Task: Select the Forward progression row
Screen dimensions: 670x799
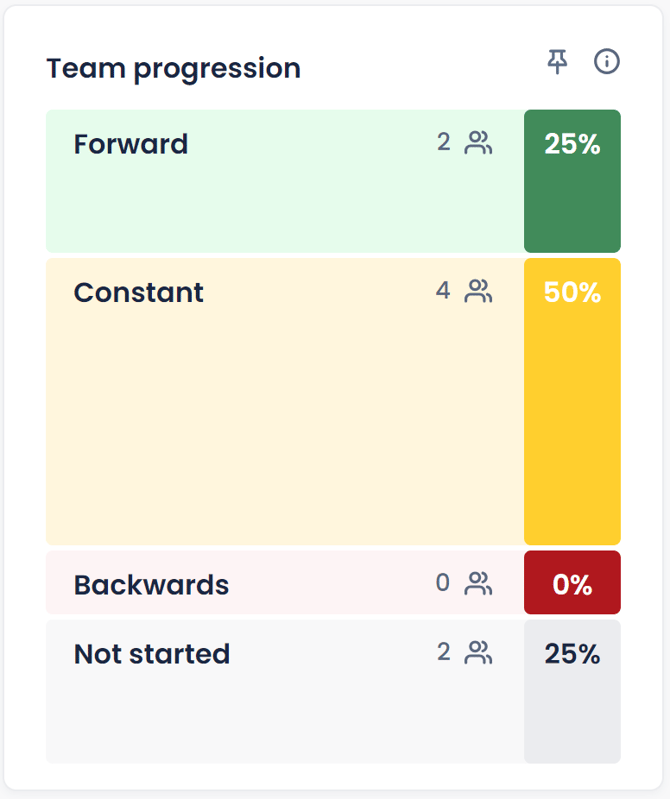Action: [x=333, y=181]
